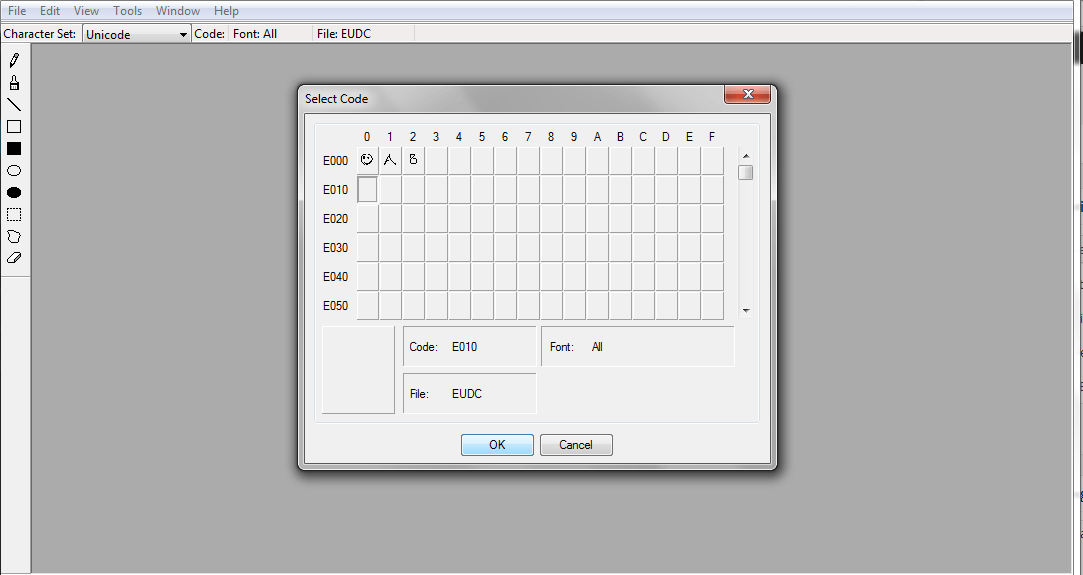Open the Character Set dropdown
1083x575 pixels.
point(137,34)
